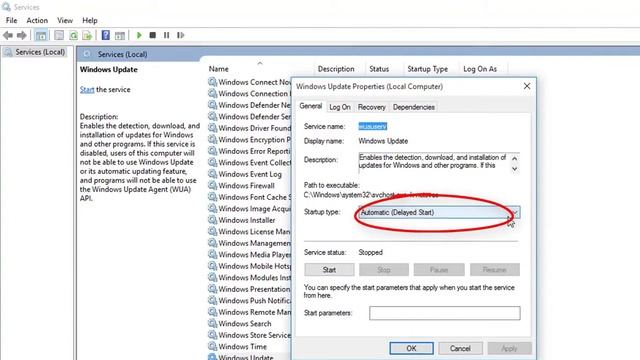The image size is (640, 360).
Task: Sort by the Startup Type column header
Action: point(427,69)
